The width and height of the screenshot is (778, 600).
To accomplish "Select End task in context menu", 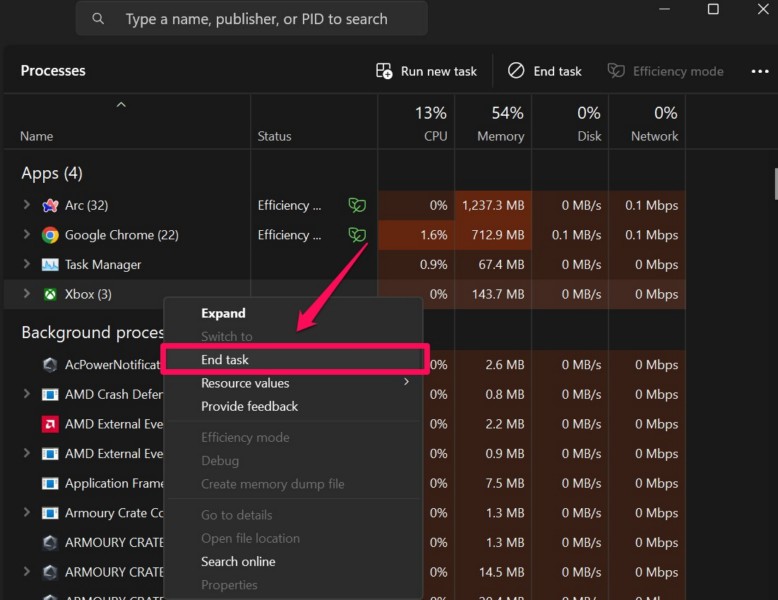I will tap(225, 360).
